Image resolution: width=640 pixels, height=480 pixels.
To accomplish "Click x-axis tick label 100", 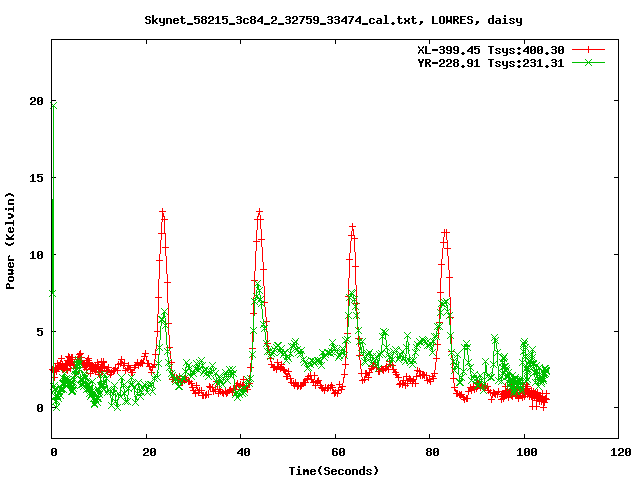I will coord(527,452).
